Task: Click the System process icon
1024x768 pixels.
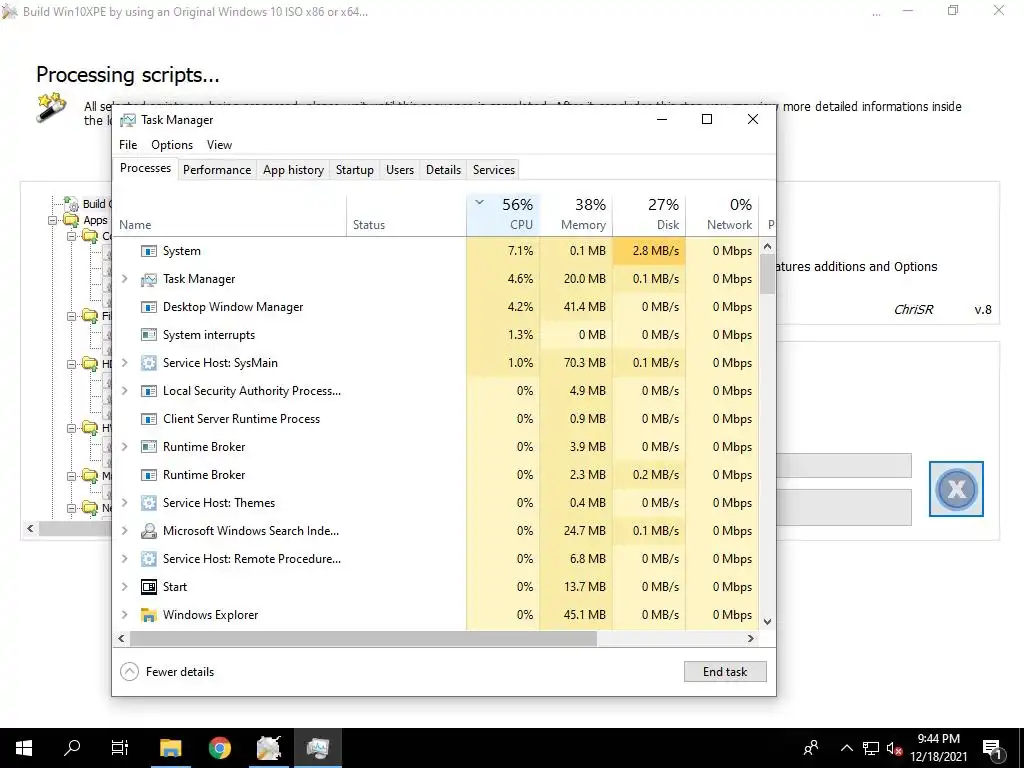Action: point(149,251)
